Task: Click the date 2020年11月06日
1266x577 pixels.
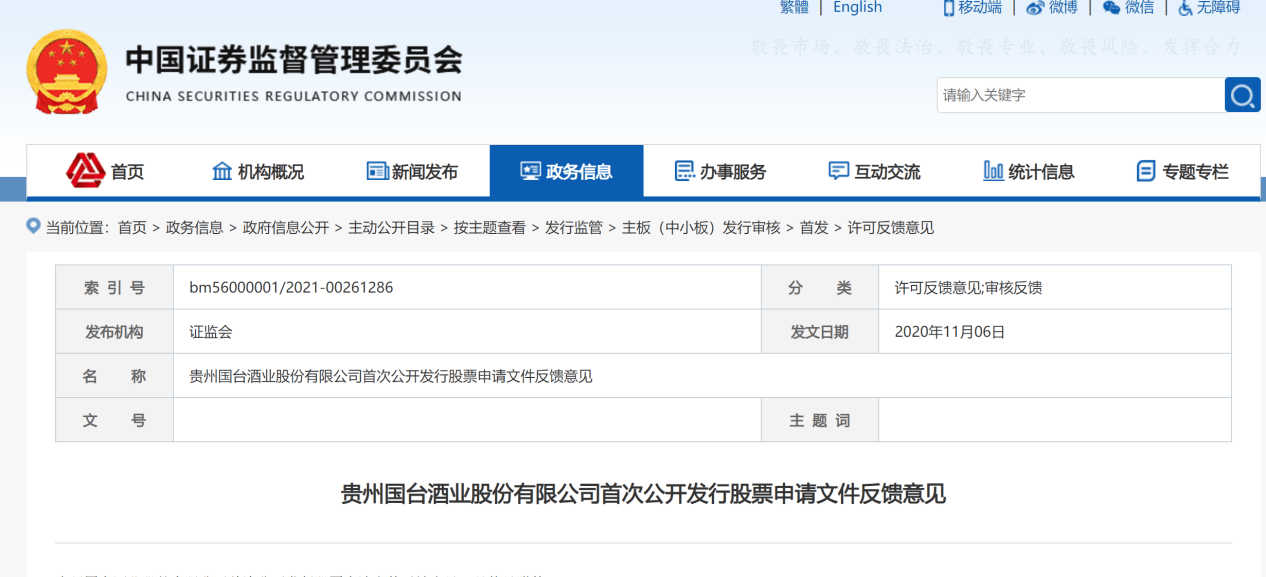Action: pos(950,332)
